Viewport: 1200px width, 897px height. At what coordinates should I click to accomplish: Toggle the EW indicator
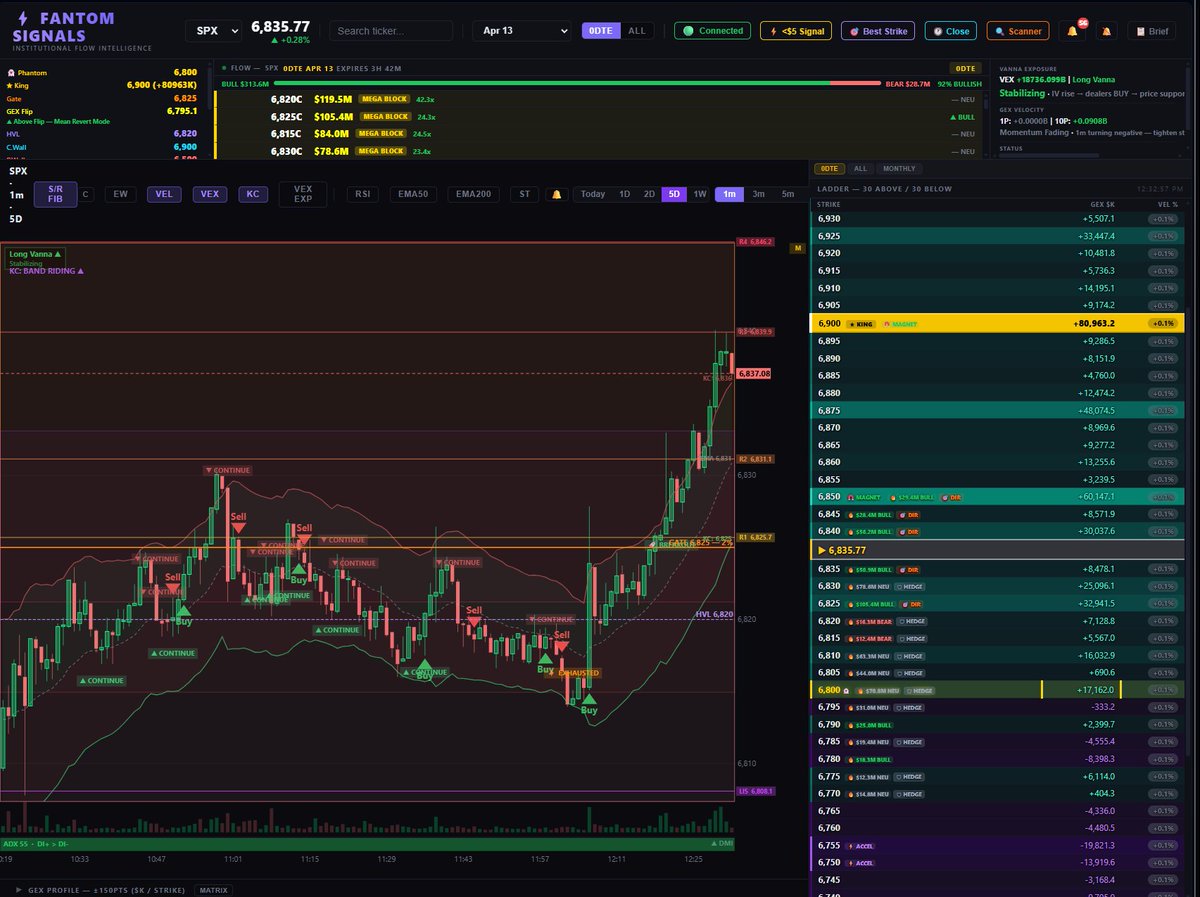pos(120,194)
